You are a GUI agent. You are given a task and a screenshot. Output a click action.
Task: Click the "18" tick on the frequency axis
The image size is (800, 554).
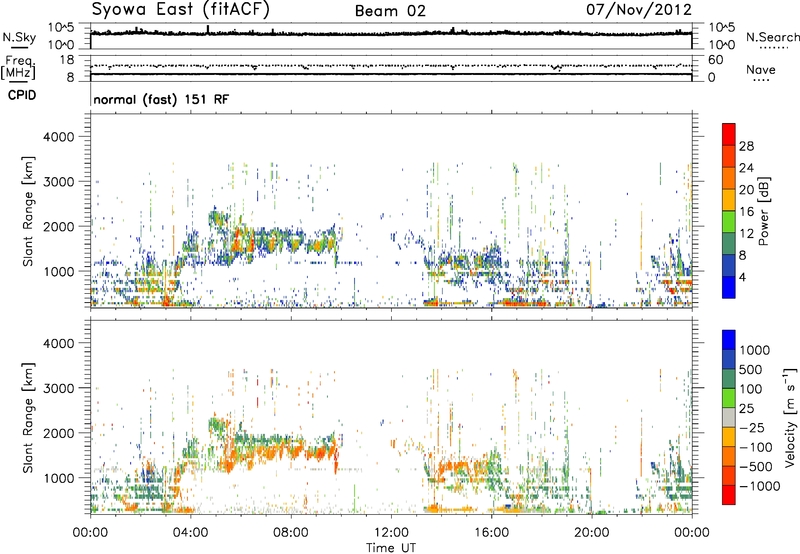67,60
